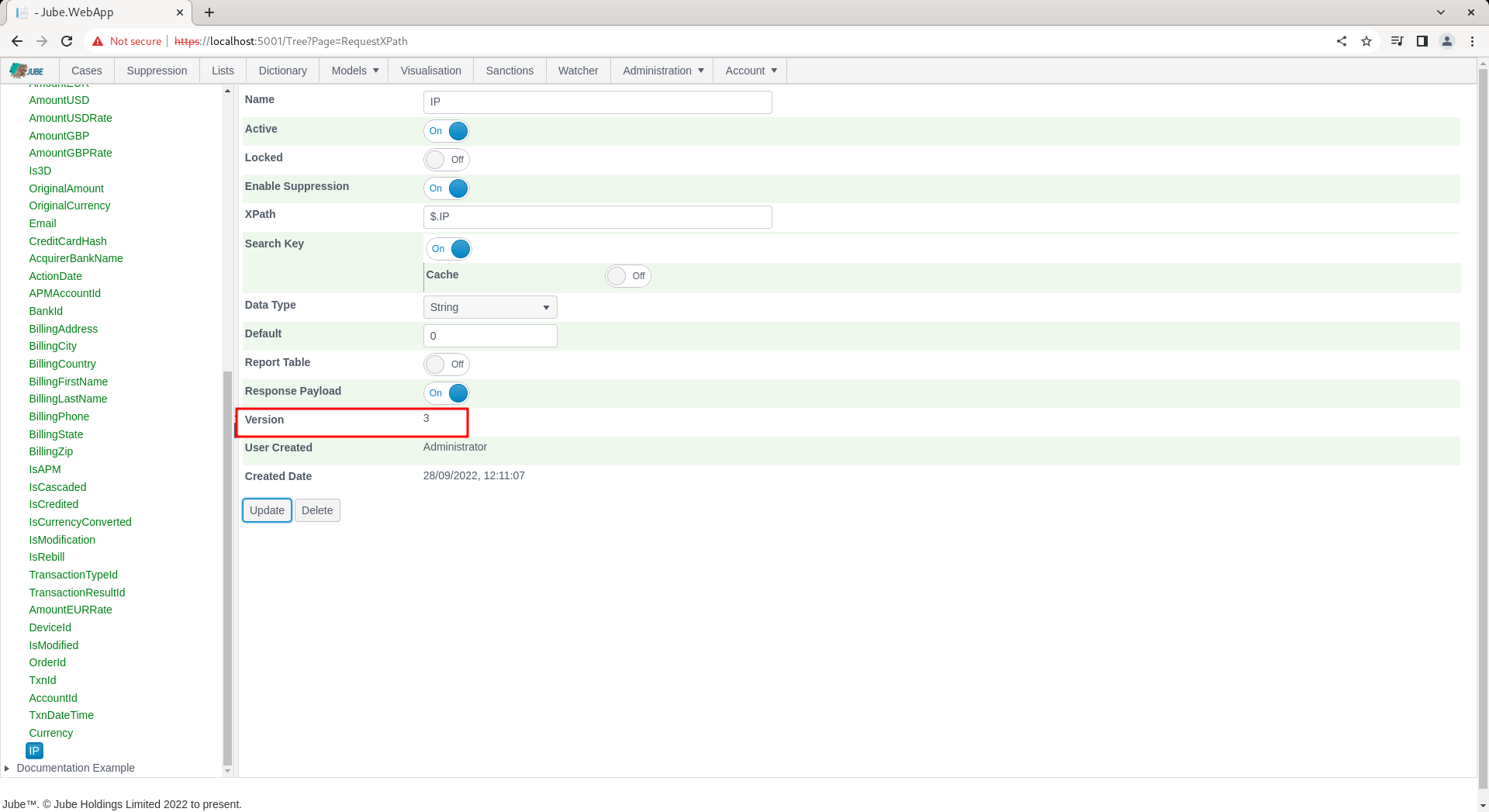Open the Sanctions menu item
The height and width of the screenshot is (812, 1489).
coord(510,71)
